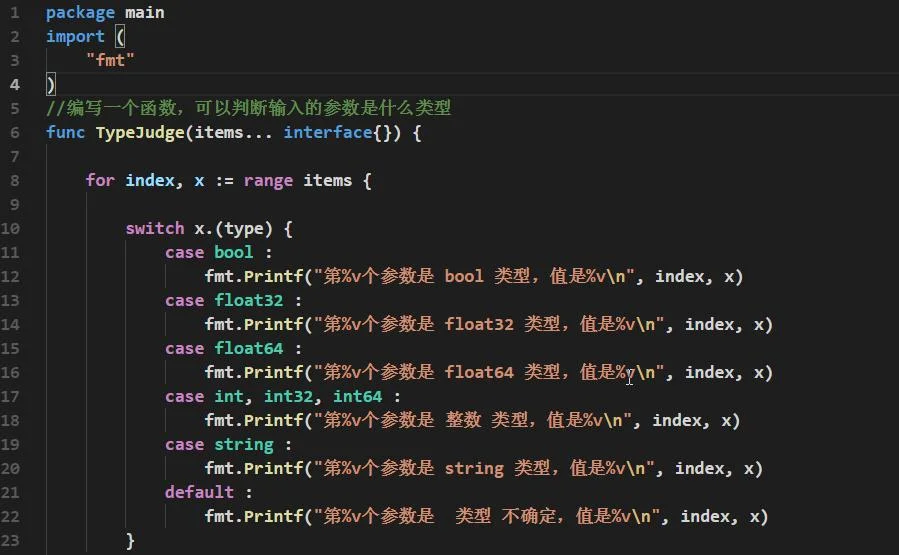This screenshot has width=899, height=555.
Task: Click 'bool' in the first case
Action: 233,252
